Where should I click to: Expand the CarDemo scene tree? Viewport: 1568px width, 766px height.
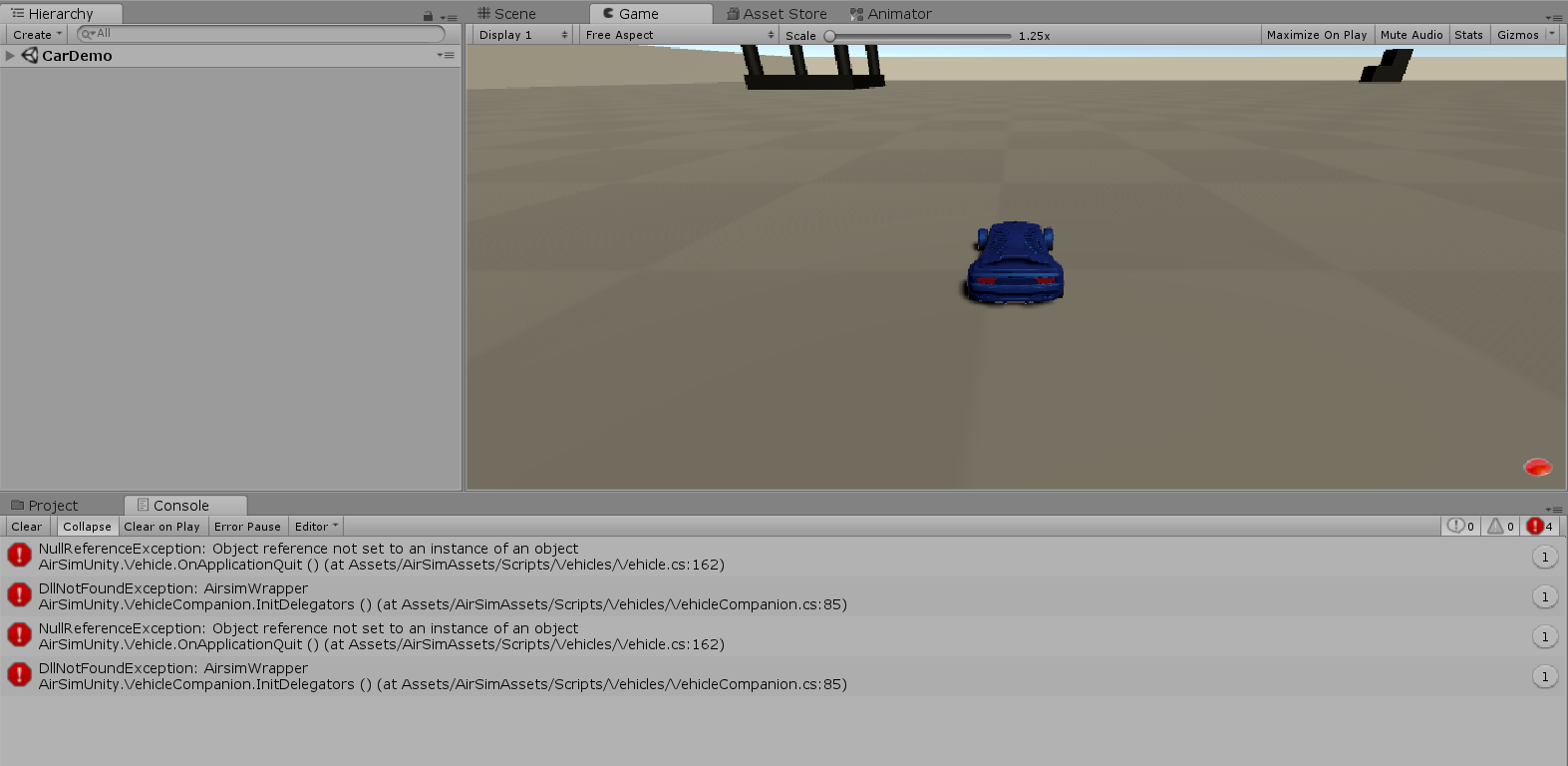(10, 56)
